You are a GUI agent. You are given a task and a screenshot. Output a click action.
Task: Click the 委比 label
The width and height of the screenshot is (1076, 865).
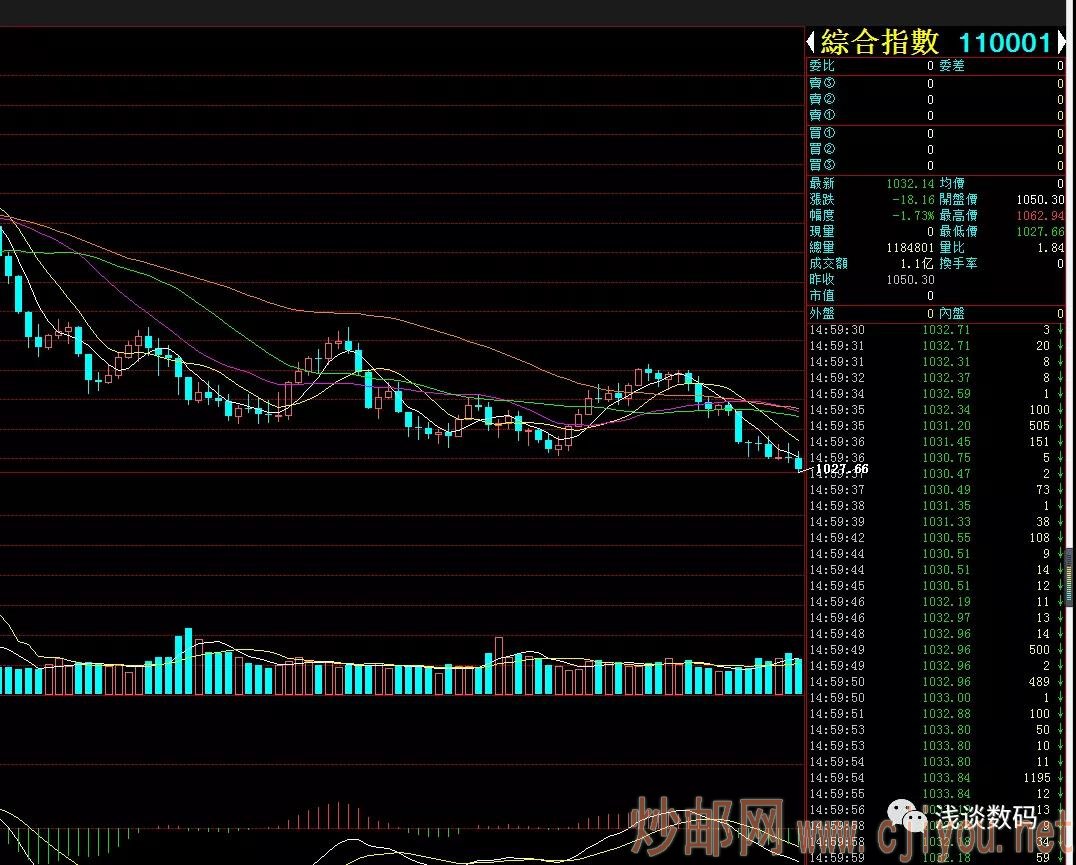(x=822, y=66)
